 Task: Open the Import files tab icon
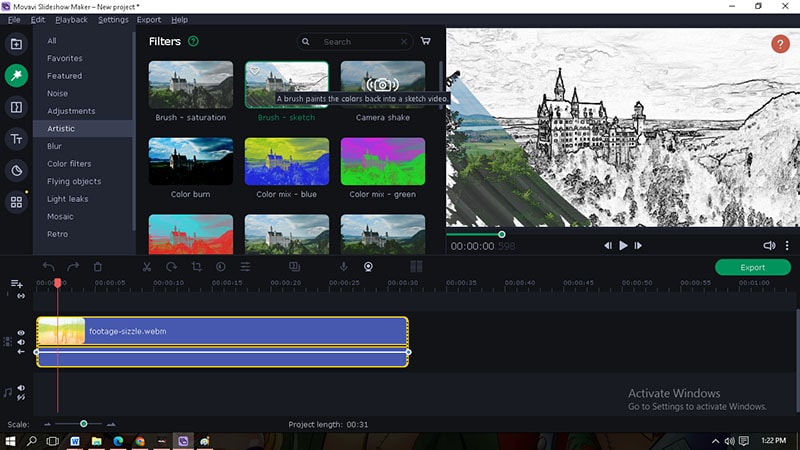(16, 44)
